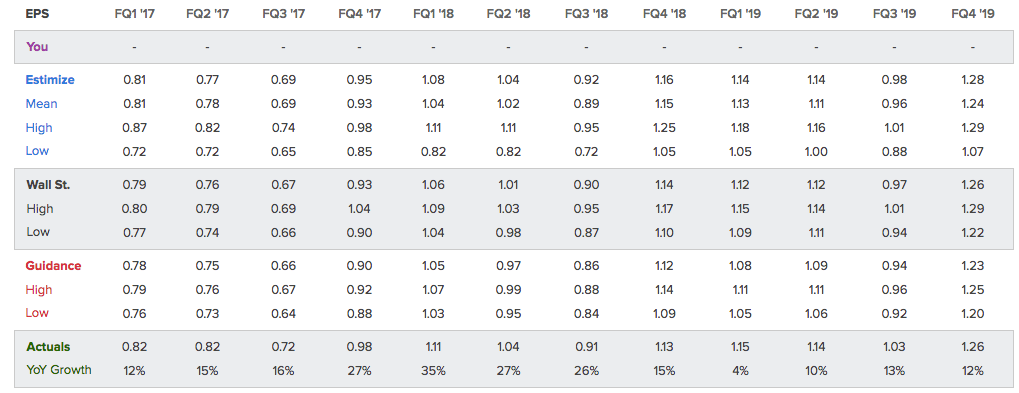Viewport: 1019px width, 393px height.
Task: Click the You row label
Action: [37, 47]
